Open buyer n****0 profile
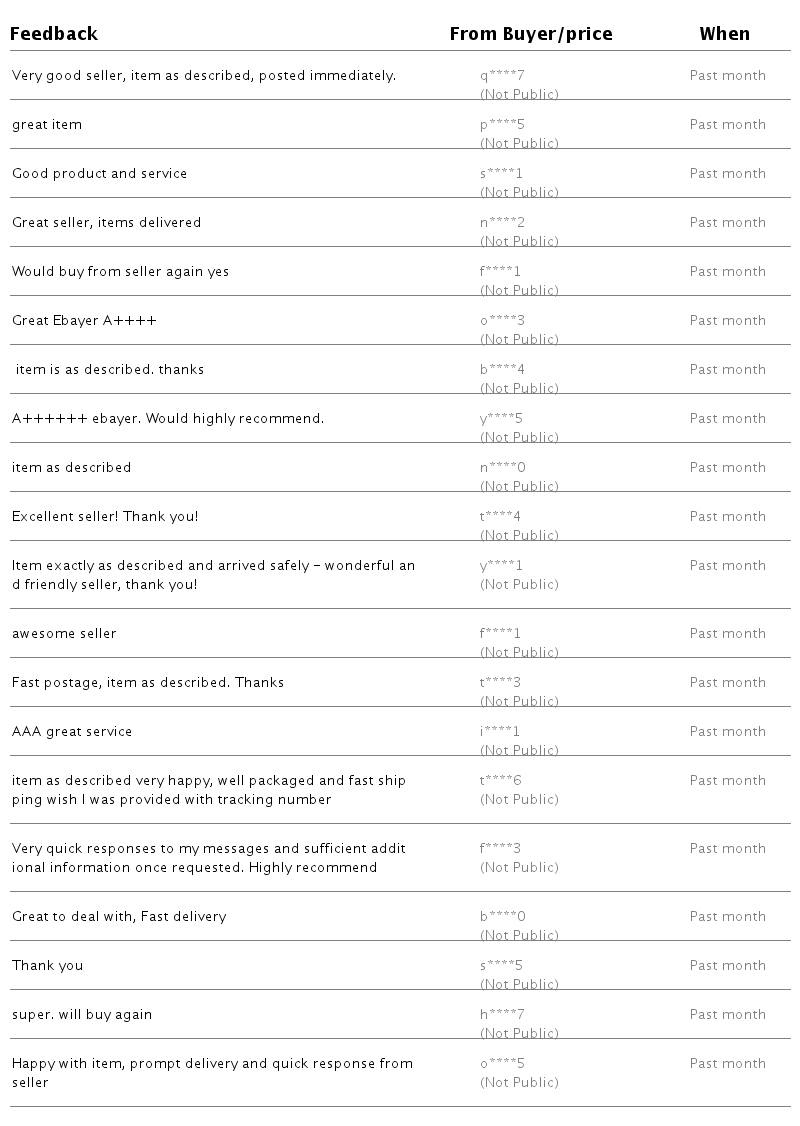This screenshot has width=800, height=1126. [503, 467]
